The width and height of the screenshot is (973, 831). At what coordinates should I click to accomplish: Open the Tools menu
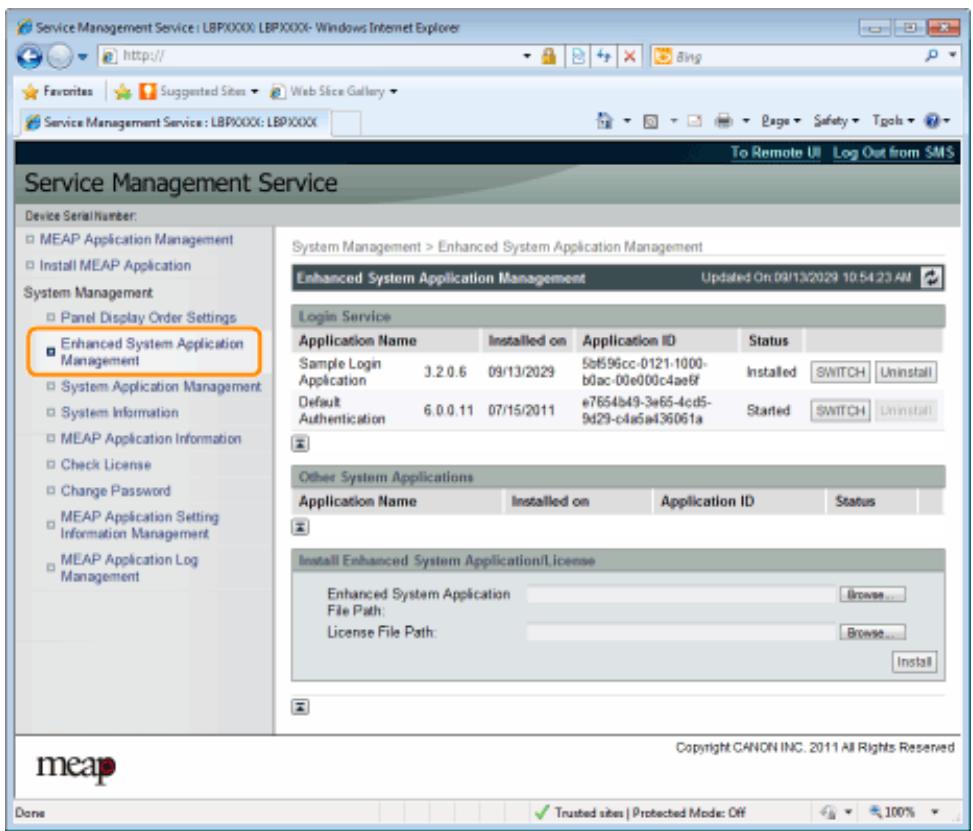[x=894, y=121]
